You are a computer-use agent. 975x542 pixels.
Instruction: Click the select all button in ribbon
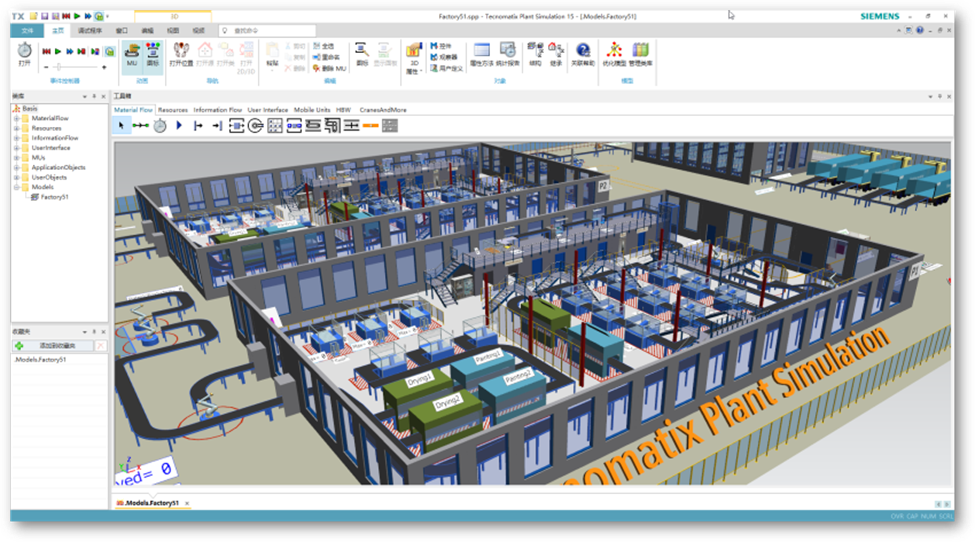(x=324, y=46)
